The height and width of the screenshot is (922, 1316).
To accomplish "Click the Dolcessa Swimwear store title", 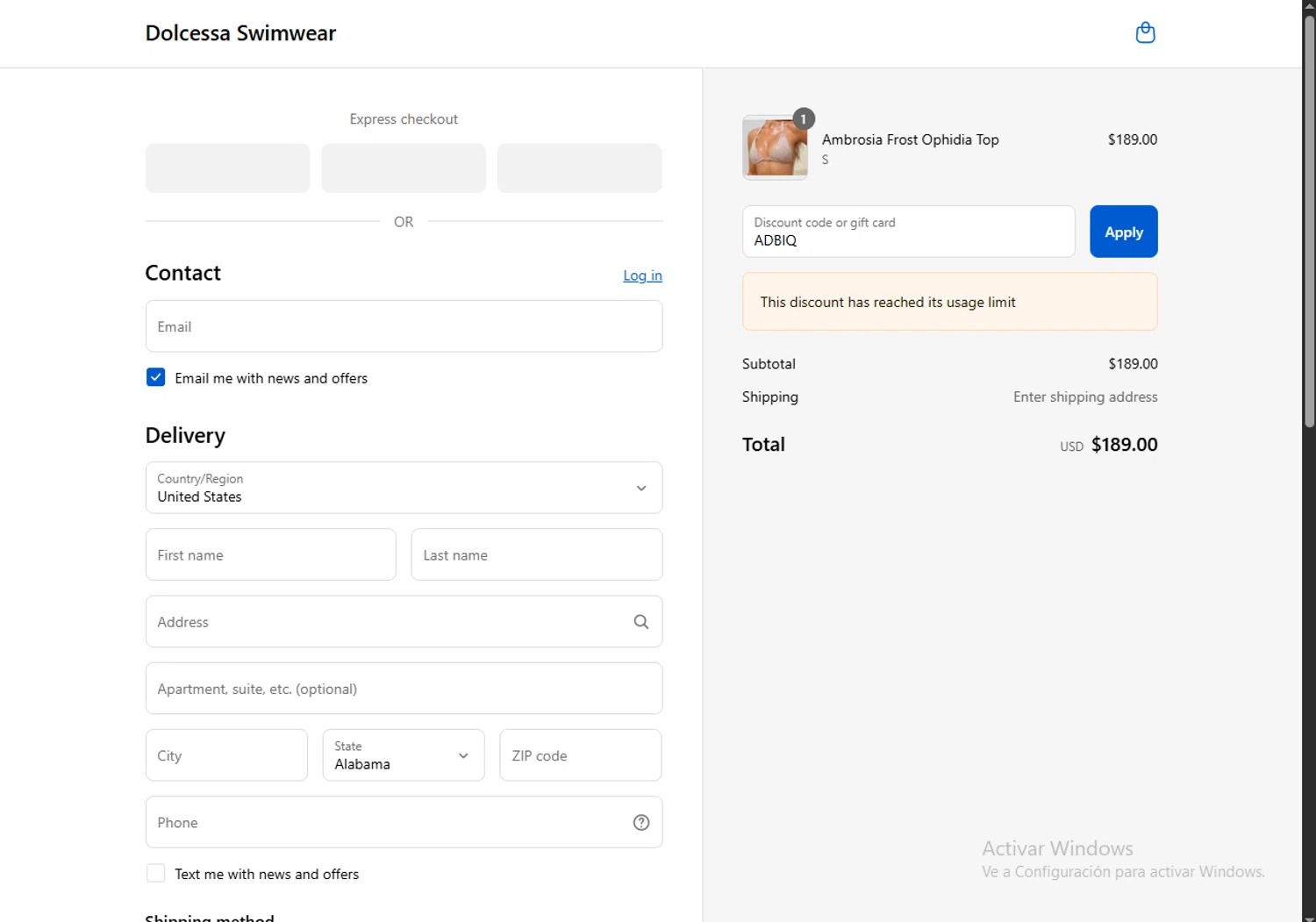I will 240,33.
